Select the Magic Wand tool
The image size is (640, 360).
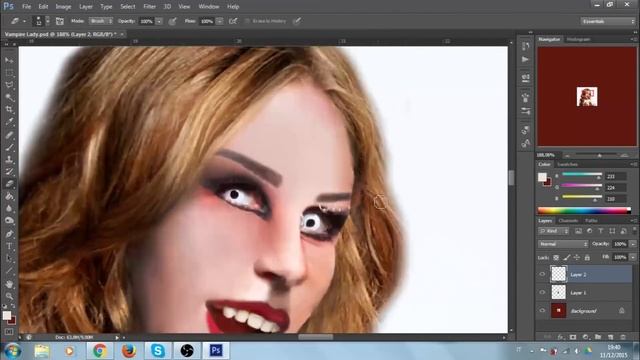(x=9, y=97)
